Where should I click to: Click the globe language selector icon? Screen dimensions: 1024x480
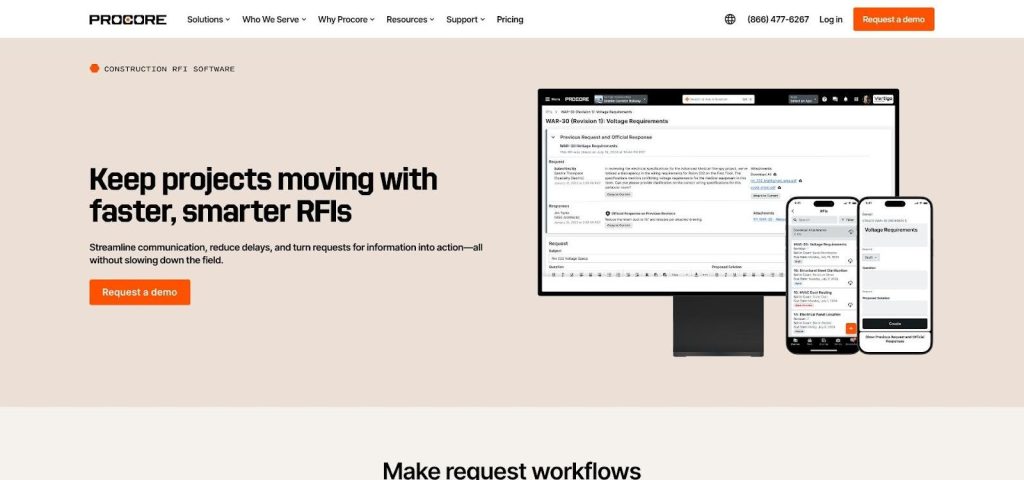[730, 19]
